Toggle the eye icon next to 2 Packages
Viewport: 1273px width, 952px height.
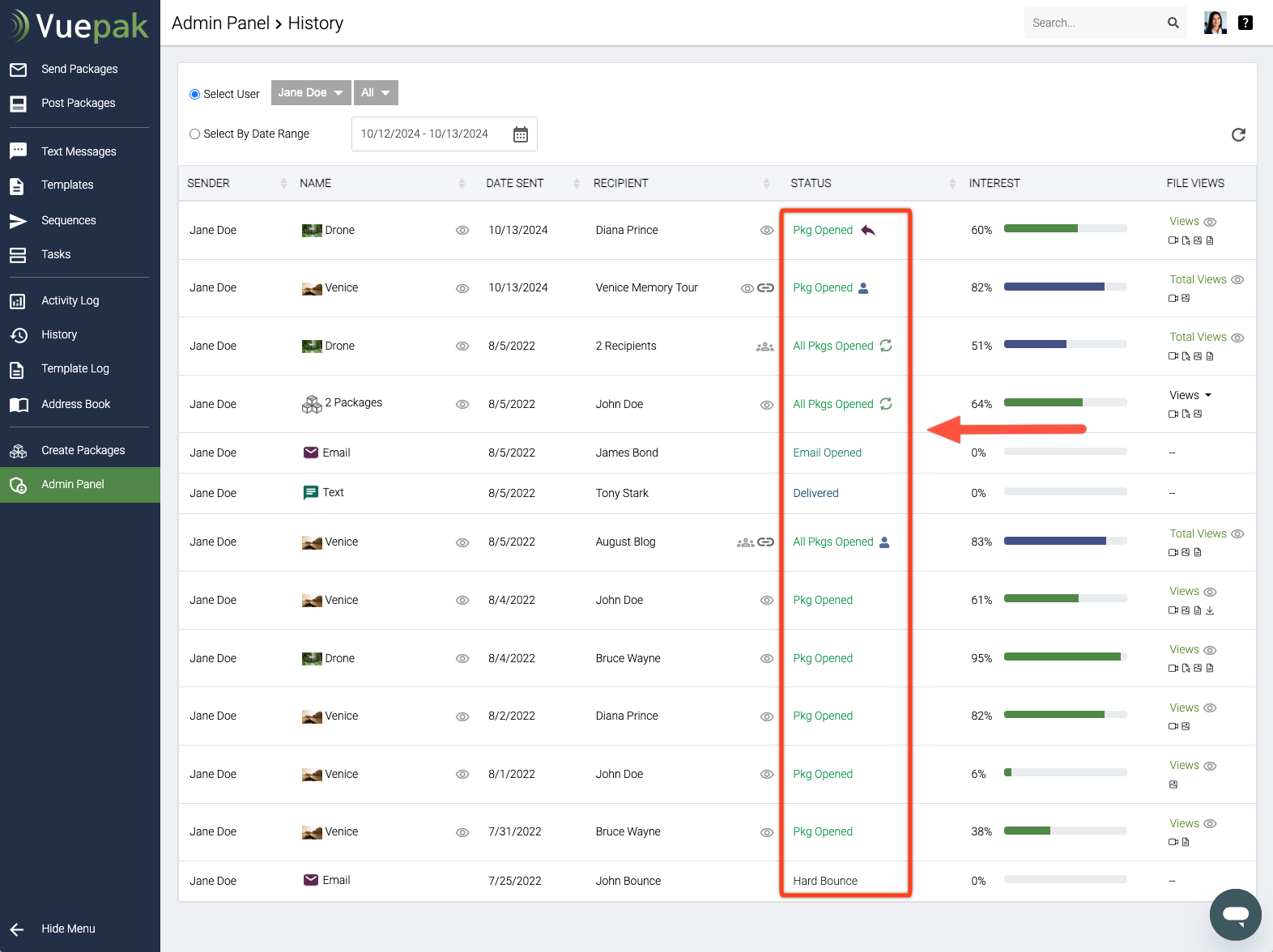point(462,405)
